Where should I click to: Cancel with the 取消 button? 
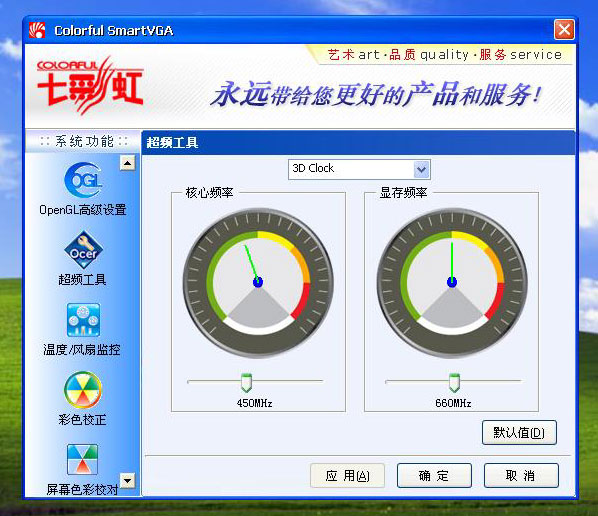521,476
